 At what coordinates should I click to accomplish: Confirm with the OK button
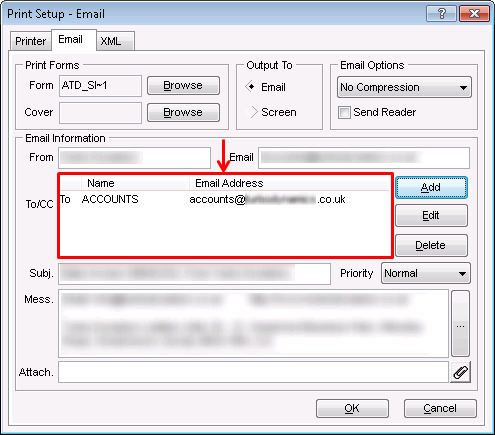click(352, 408)
